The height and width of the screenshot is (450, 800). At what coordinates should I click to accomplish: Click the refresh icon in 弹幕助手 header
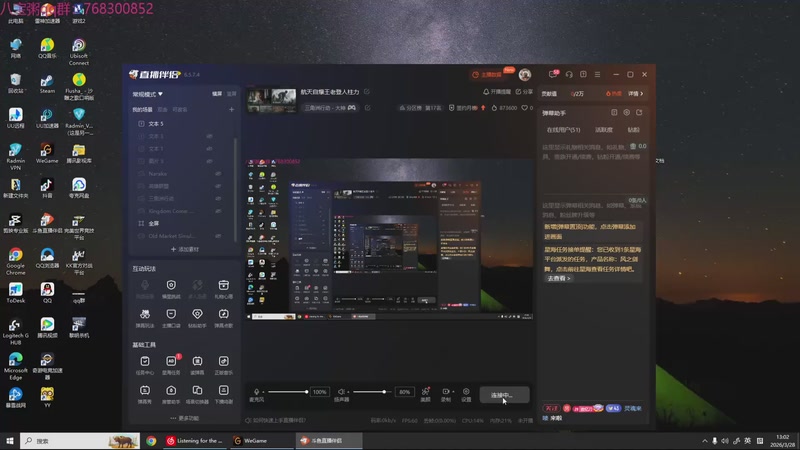point(639,112)
